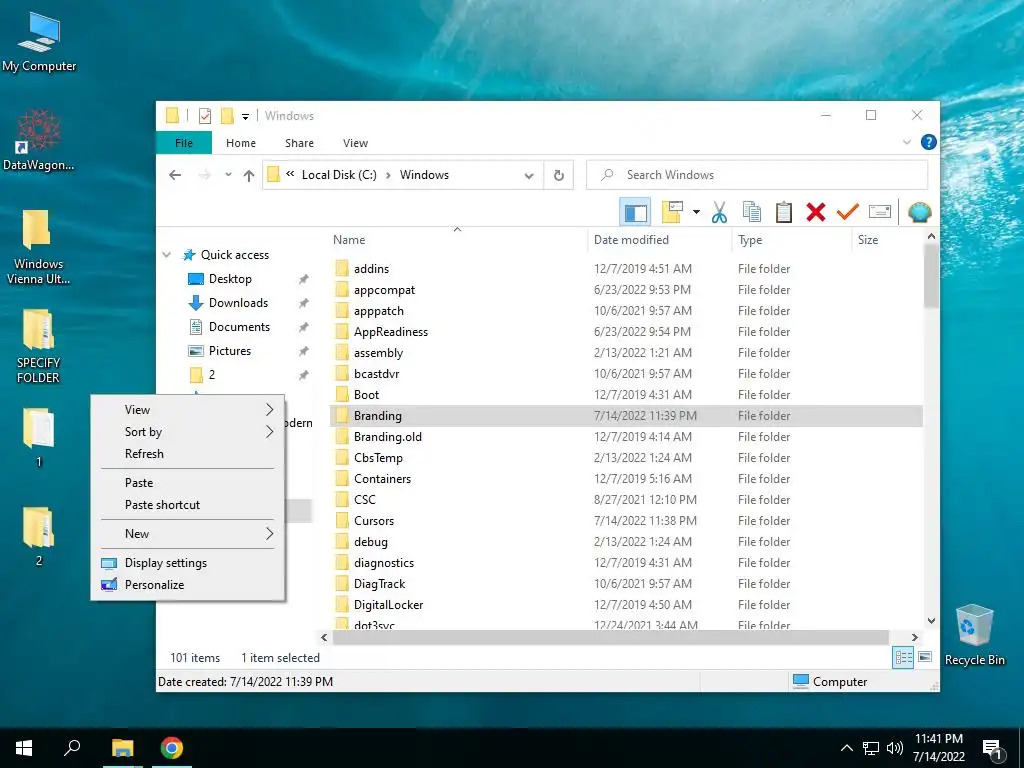Screen dimensions: 1024x768
Task: Open My Computer desktop icon
Action: pyautogui.click(x=39, y=41)
